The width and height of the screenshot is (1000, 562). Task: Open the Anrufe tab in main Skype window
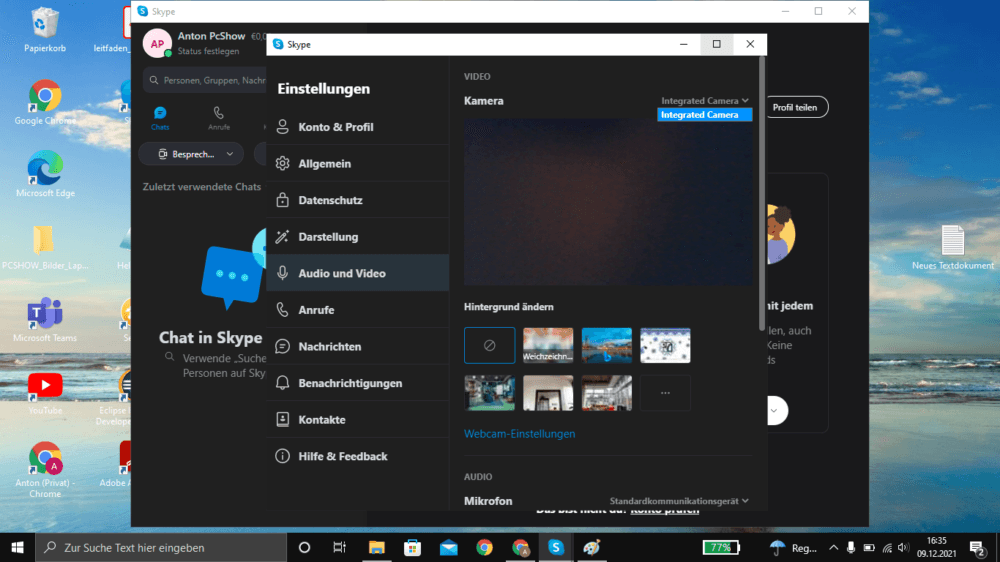tap(219, 119)
